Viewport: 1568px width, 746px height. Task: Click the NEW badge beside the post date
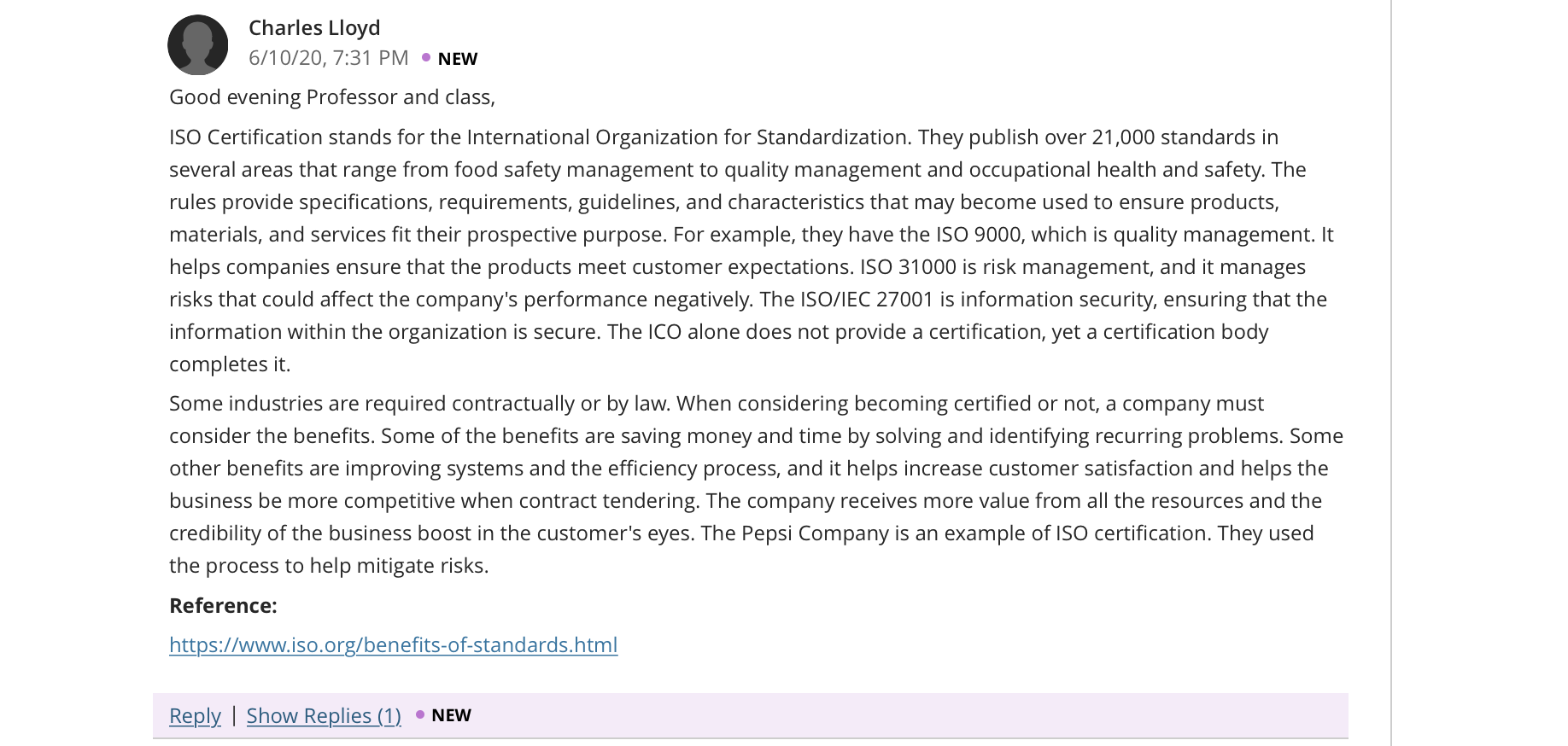(x=458, y=59)
